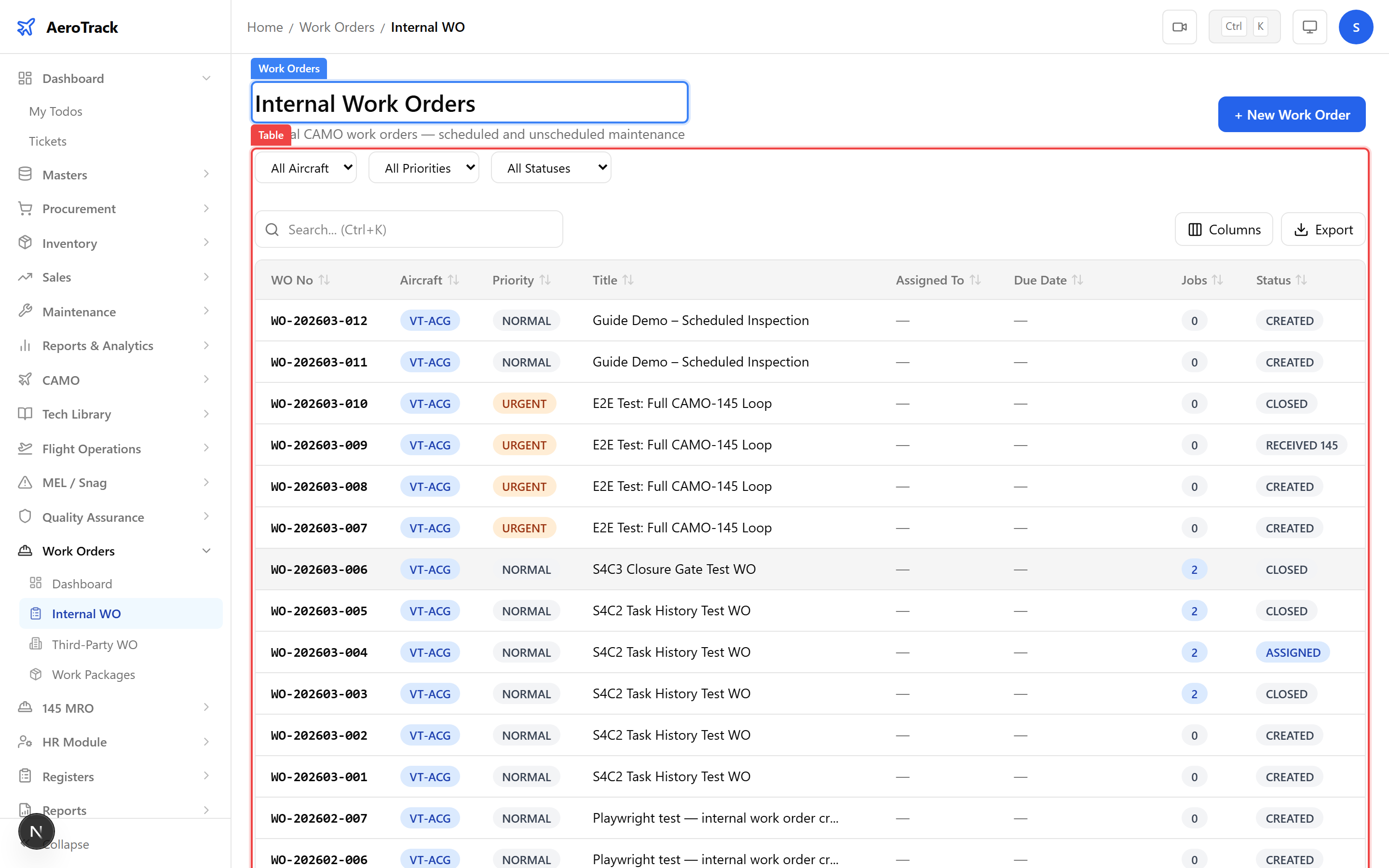The height and width of the screenshot is (868, 1389).
Task: Collapse the Work Orders sidebar section
Action: coord(206,551)
